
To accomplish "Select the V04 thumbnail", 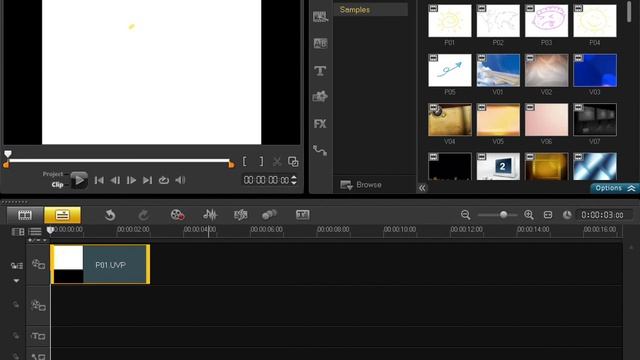I will [449, 120].
